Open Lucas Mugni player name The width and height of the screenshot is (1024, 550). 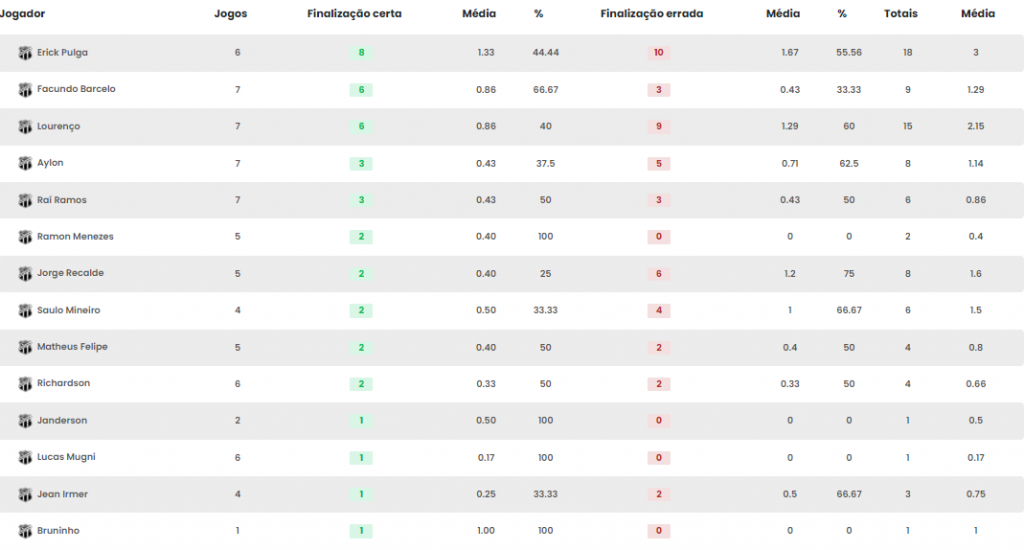tap(66, 457)
